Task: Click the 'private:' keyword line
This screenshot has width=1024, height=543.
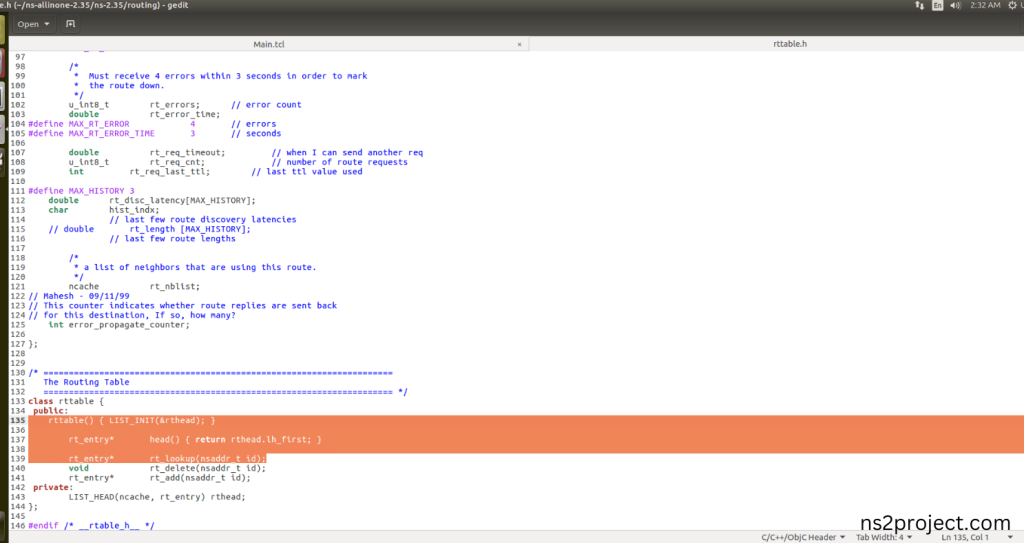Action: click(x=53, y=487)
